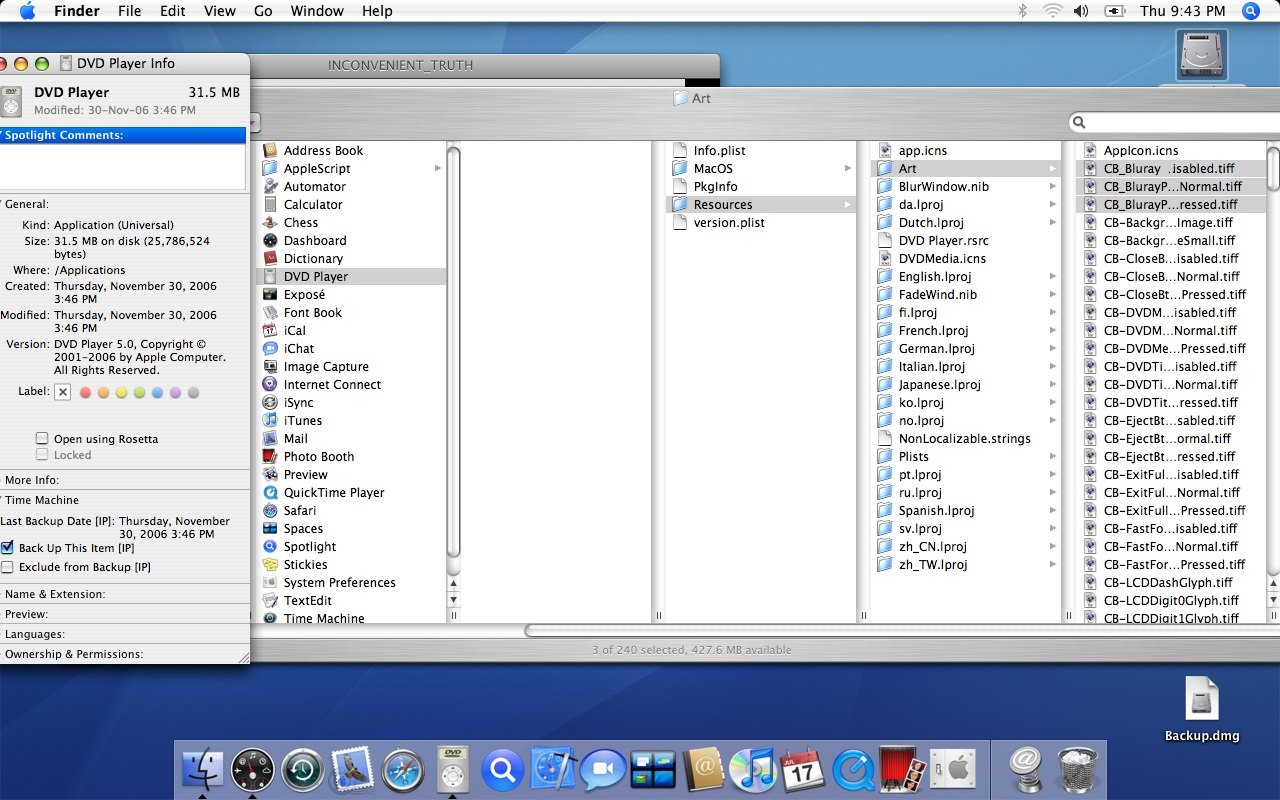Image resolution: width=1280 pixels, height=800 pixels.
Task: Open the Help menu
Action: point(377,11)
